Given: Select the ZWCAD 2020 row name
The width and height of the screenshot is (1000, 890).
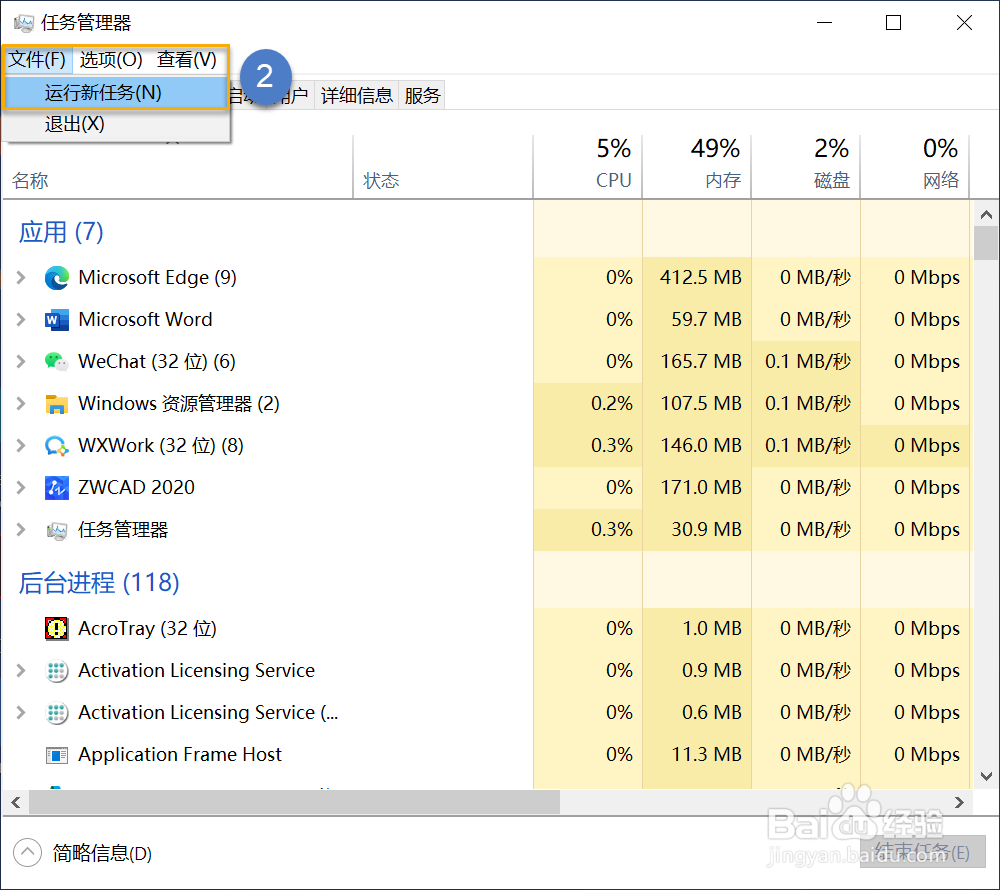Looking at the screenshot, I should pos(136,488).
